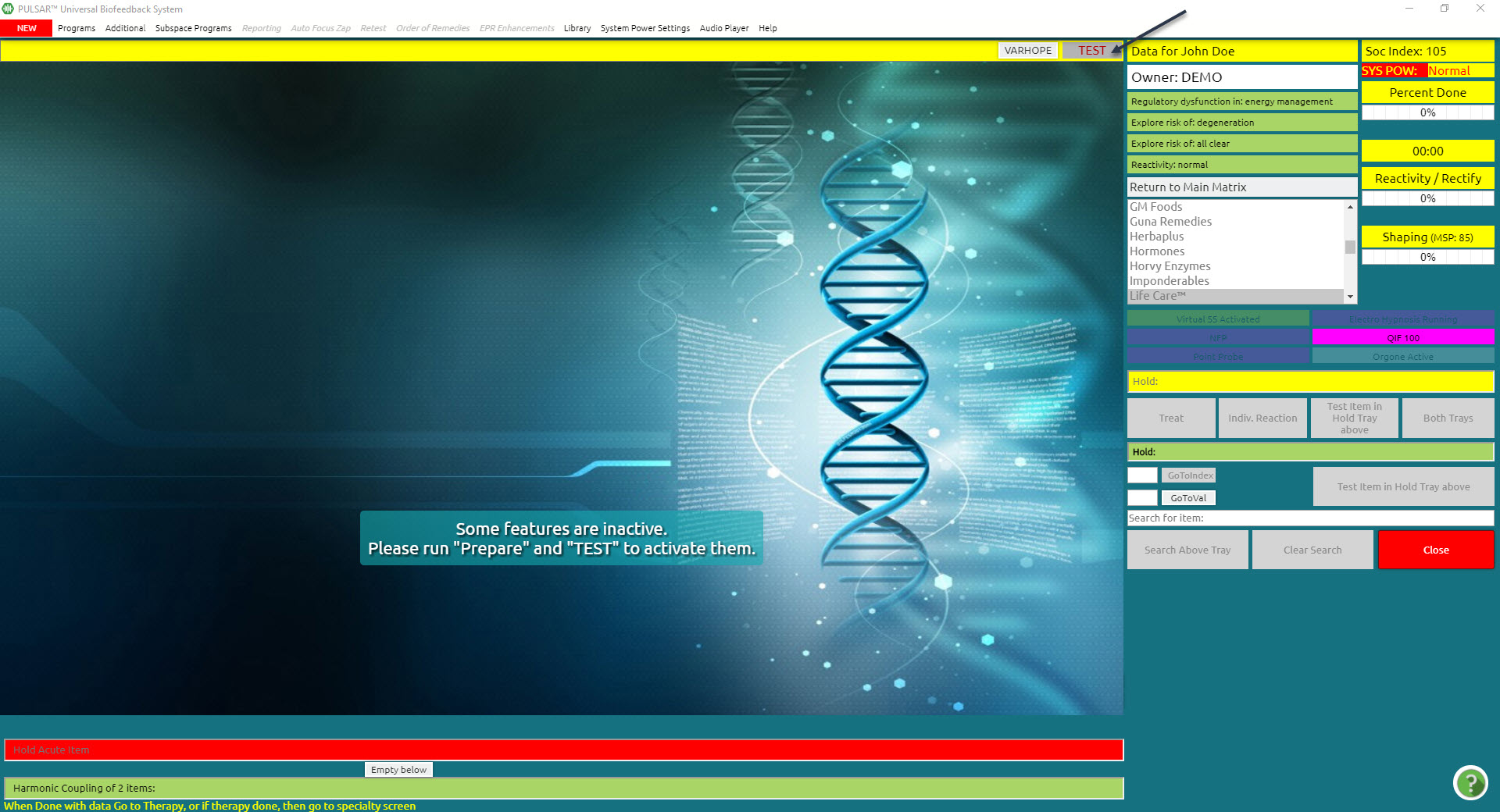Toggle the NFP indicator
This screenshot has height=812, width=1500.
1218,337
